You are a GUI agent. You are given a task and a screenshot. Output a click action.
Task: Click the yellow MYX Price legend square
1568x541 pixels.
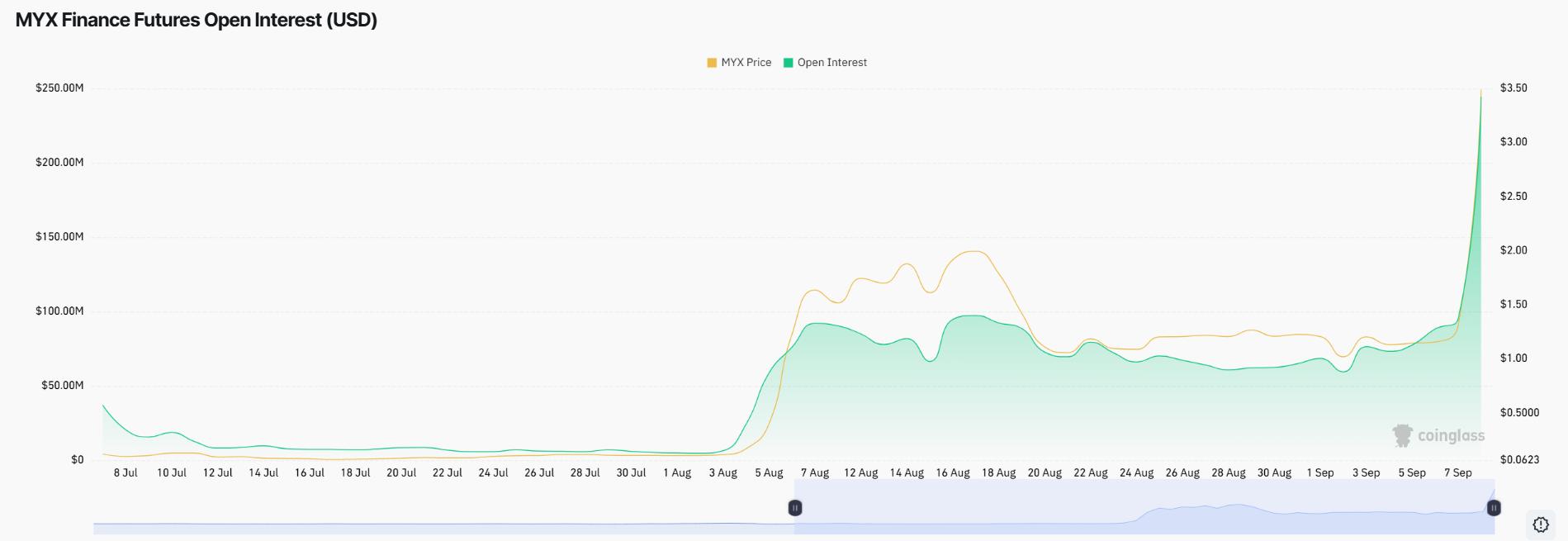[x=712, y=63]
